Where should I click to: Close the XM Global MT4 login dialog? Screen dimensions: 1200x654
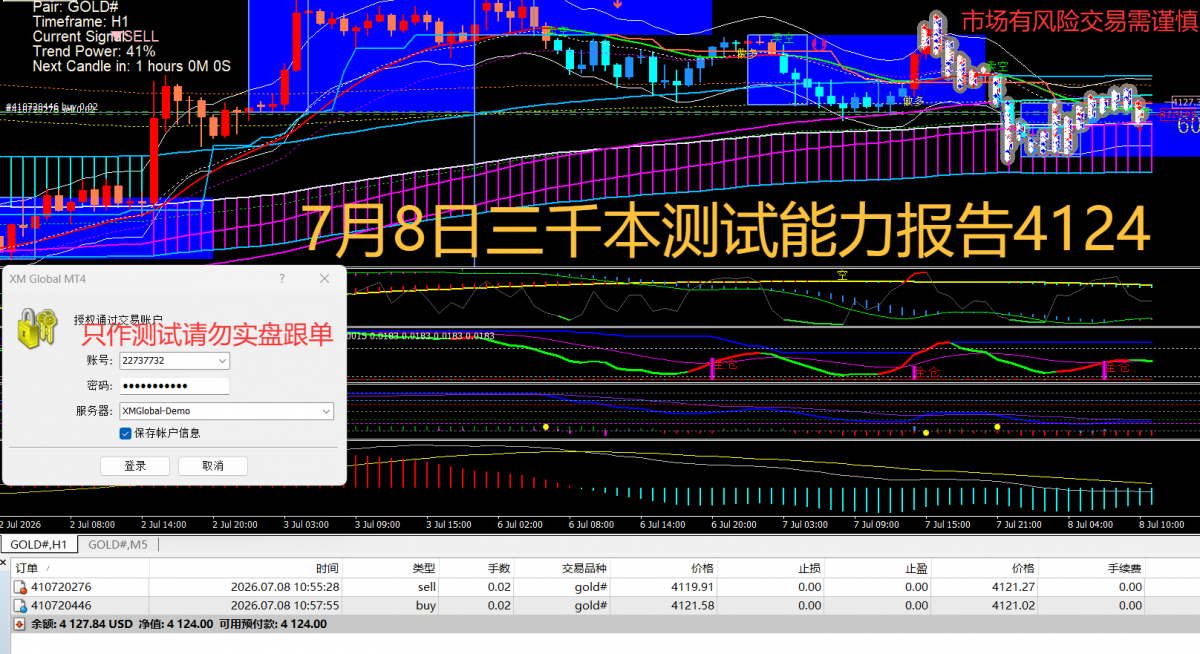(323, 279)
